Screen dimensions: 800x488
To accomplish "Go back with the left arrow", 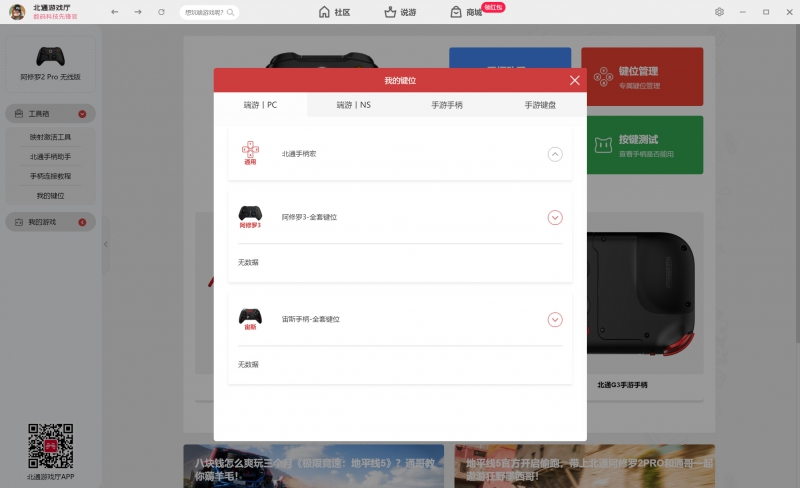I will pyautogui.click(x=114, y=12).
